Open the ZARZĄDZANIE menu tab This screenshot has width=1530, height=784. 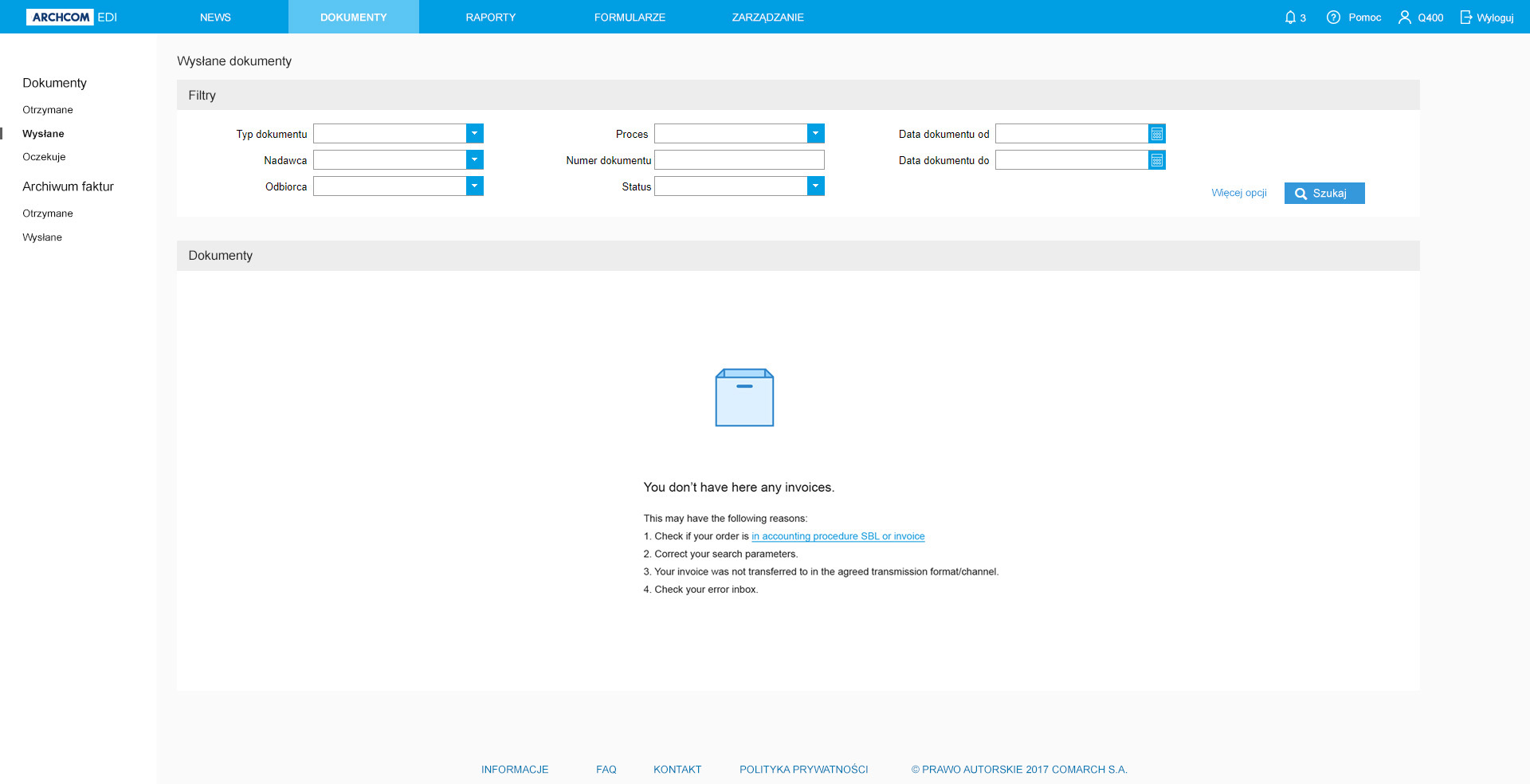click(767, 17)
